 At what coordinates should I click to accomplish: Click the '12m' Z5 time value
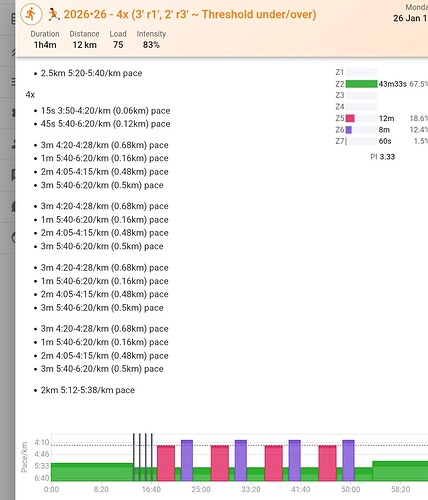pyautogui.click(x=386, y=118)
